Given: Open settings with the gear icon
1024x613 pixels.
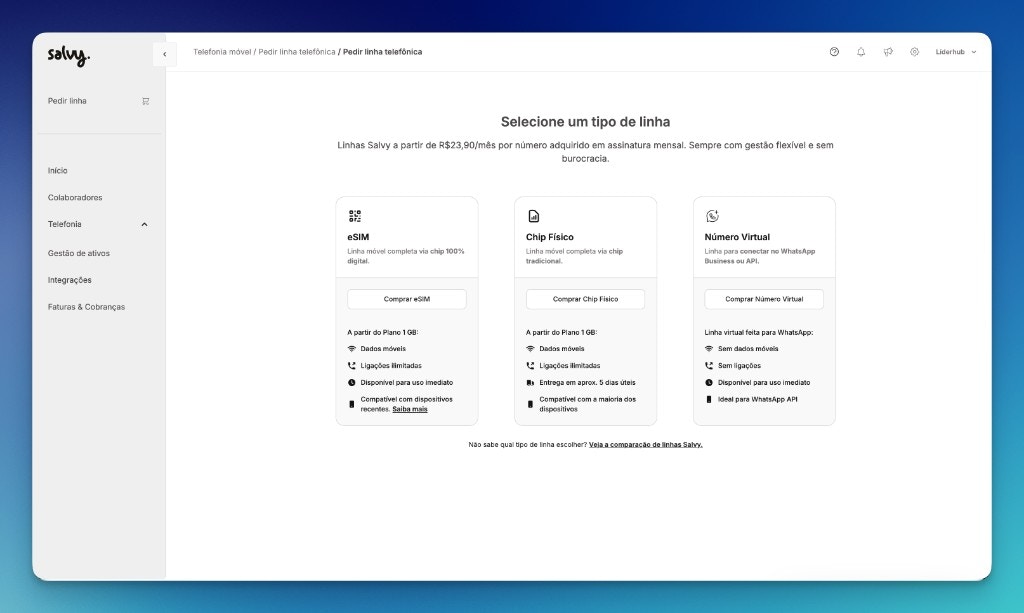Looking at the screenshot, I should point(915,51).
